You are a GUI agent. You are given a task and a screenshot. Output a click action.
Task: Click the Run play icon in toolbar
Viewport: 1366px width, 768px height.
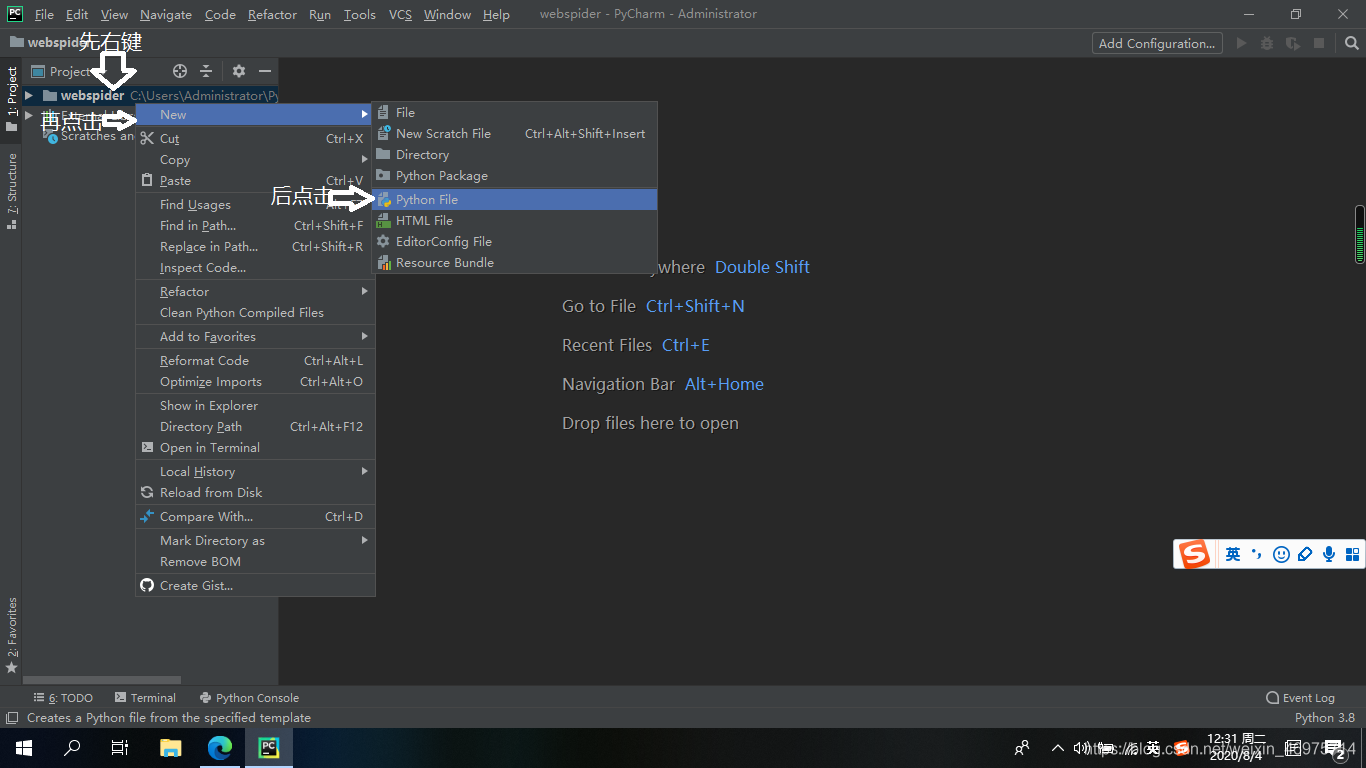tap(1242, 43)
